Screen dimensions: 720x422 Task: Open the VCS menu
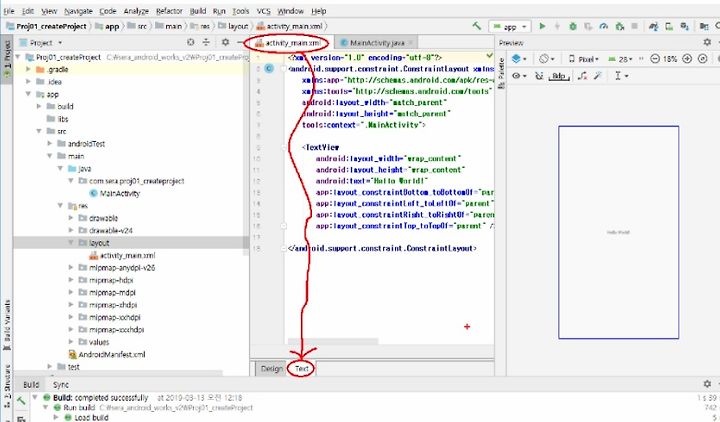click(263, 11)
